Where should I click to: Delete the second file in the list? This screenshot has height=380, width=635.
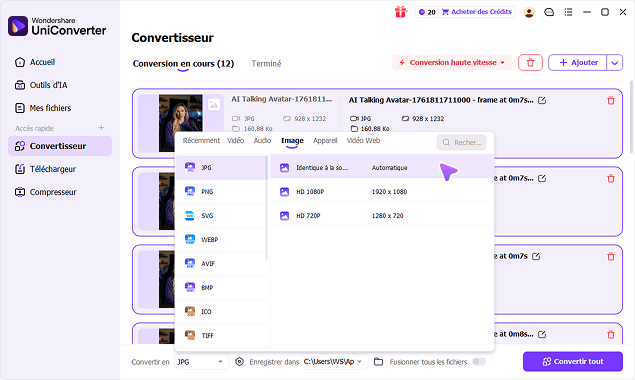point(611,178)
